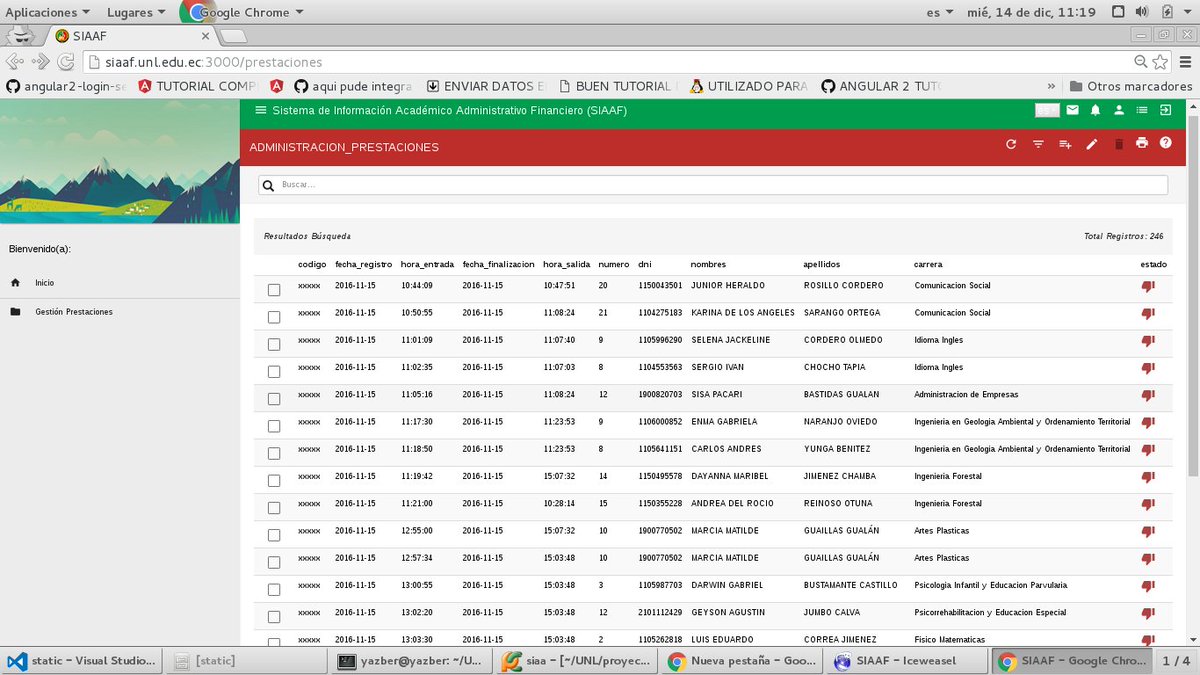Click the workspace switcher 1 / 4
The image size is (1200, 675).
tap(1176, 661)
